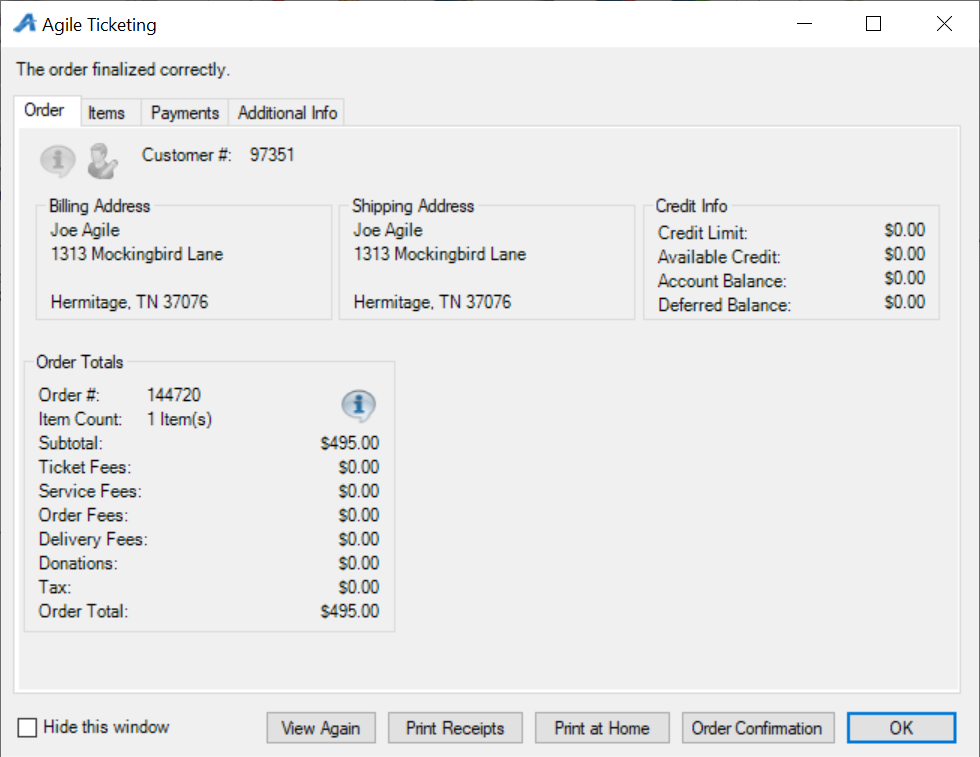Image resolution: width=980 pixels, height=757 pixels.
Task: Click the billing name Joe Agile
Action: click(85, 231)
